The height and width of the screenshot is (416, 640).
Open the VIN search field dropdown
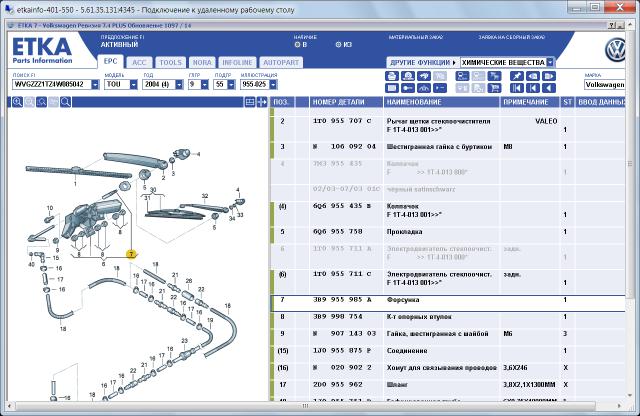click(x=95, y=85)
